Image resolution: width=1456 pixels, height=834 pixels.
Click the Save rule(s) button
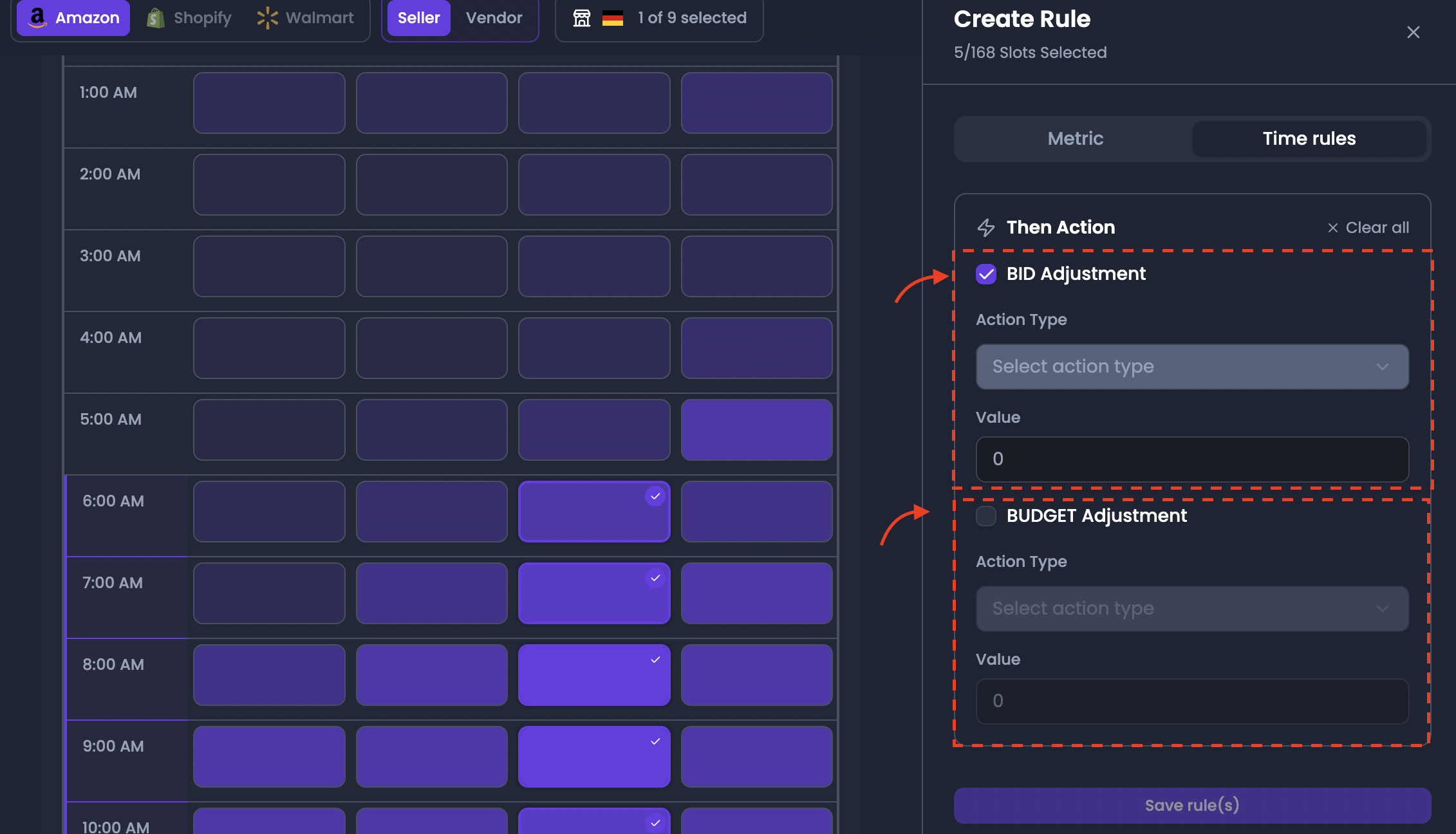click(x=1192, y=806)
